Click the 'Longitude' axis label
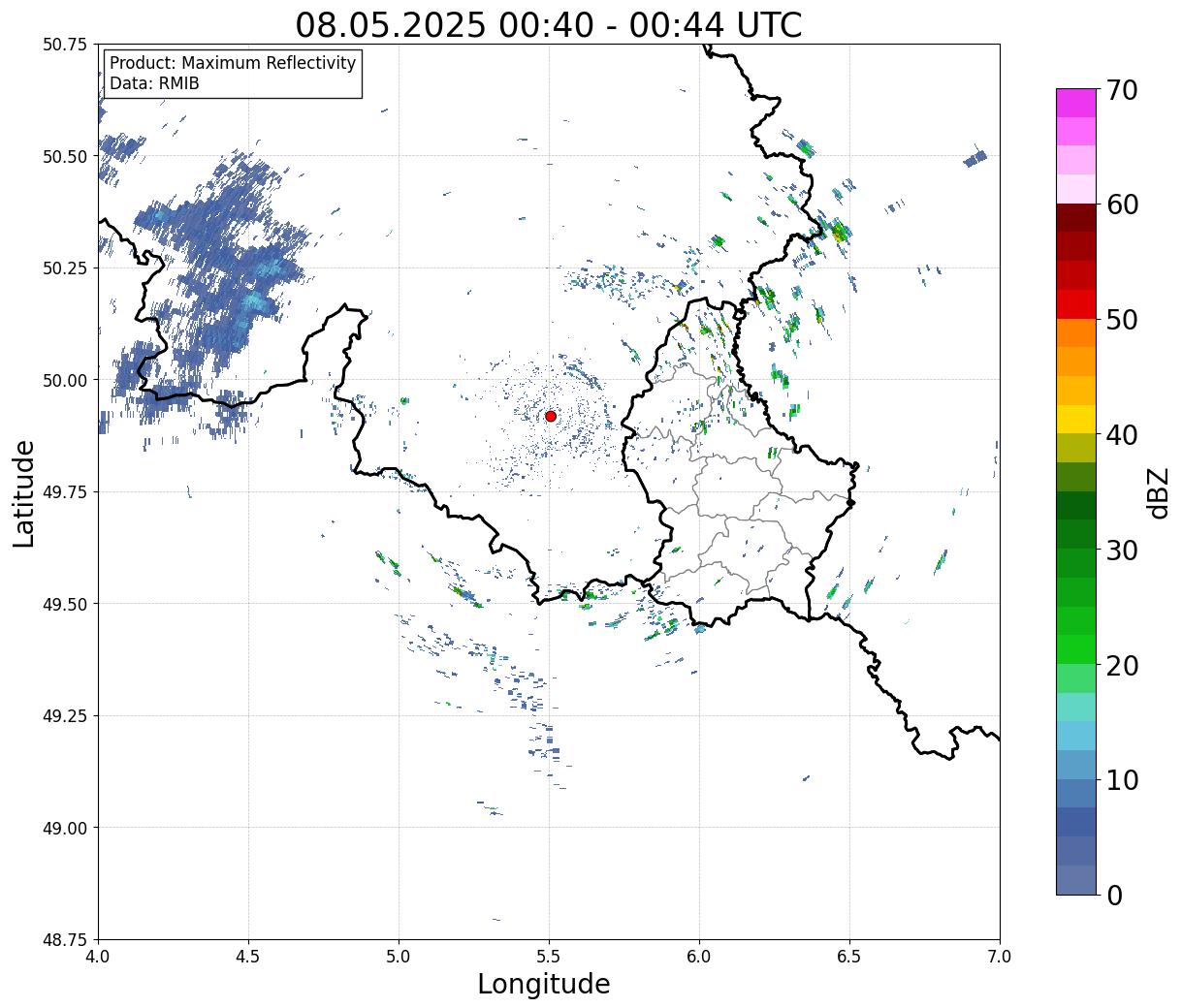The image size is (1182, 1008). point(544,984)
